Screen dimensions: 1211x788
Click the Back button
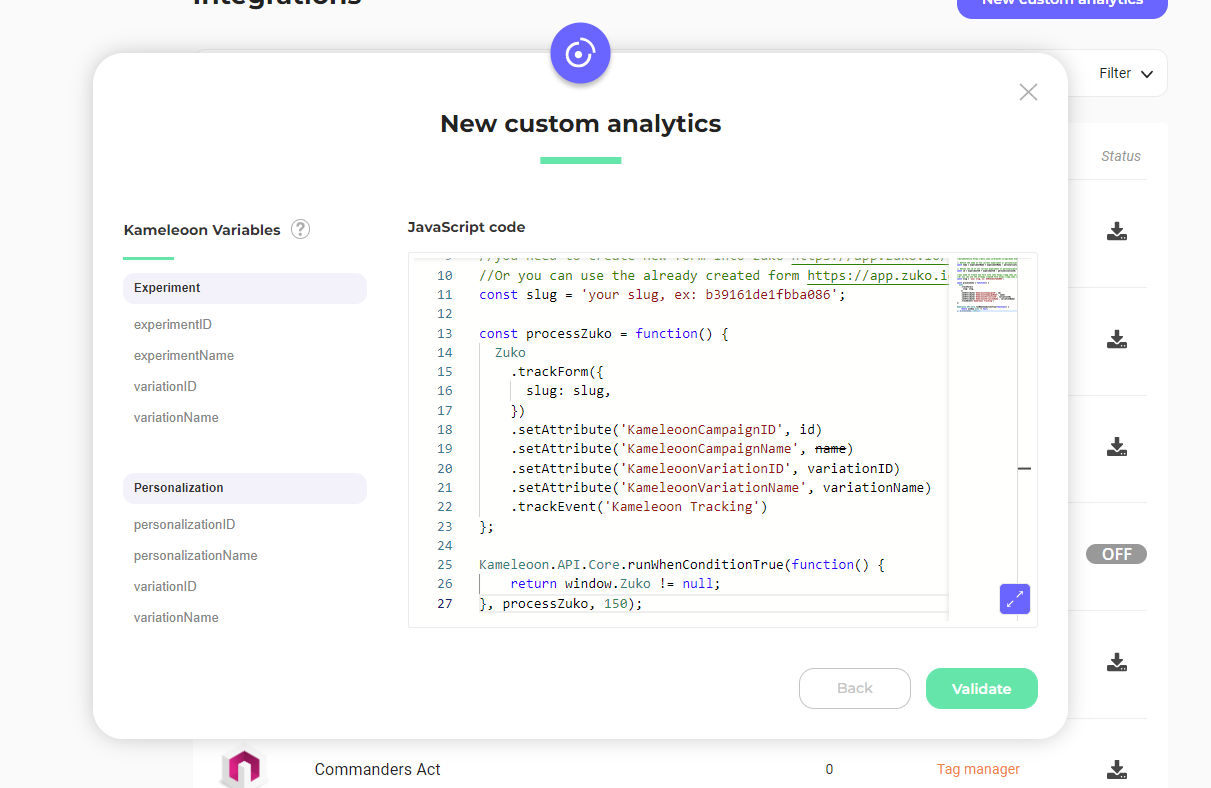[854, 688]
